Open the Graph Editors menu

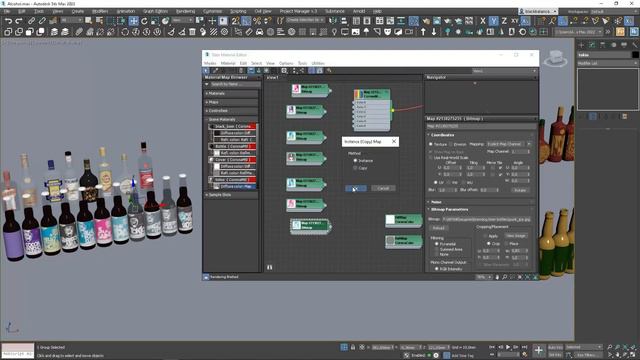(156, 11)
